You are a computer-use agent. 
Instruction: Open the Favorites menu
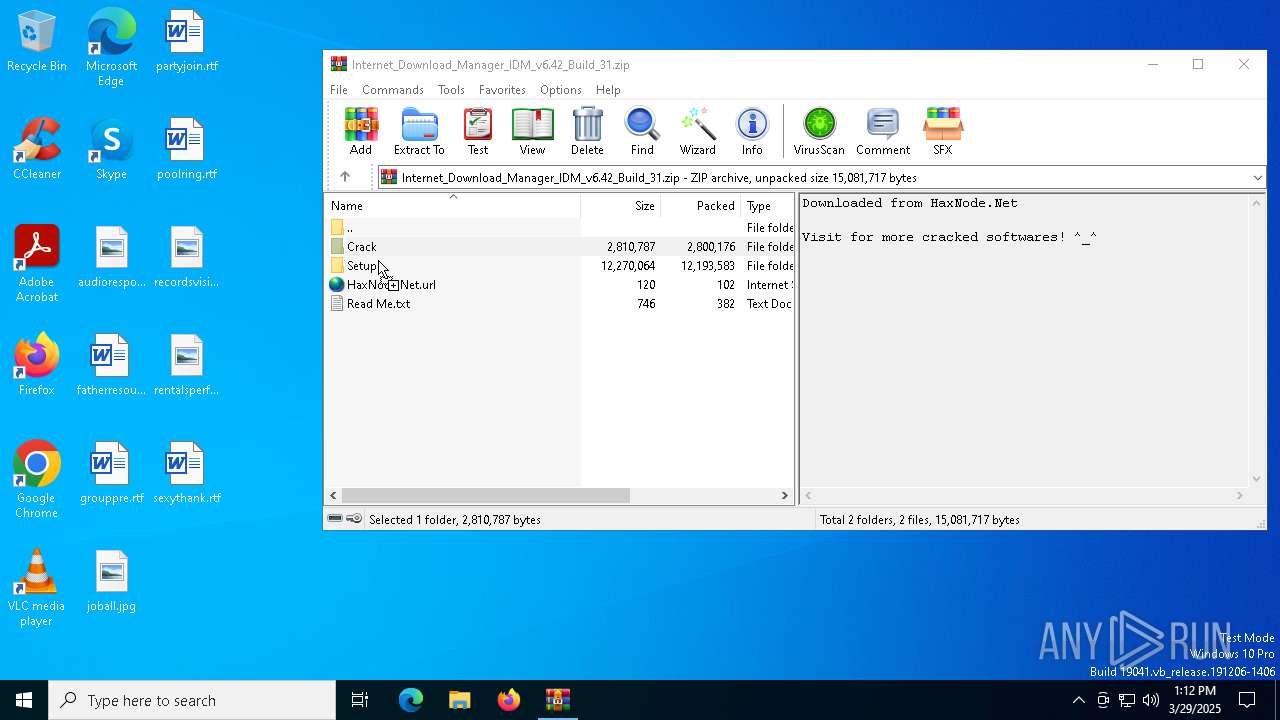[x=502, y=90]
